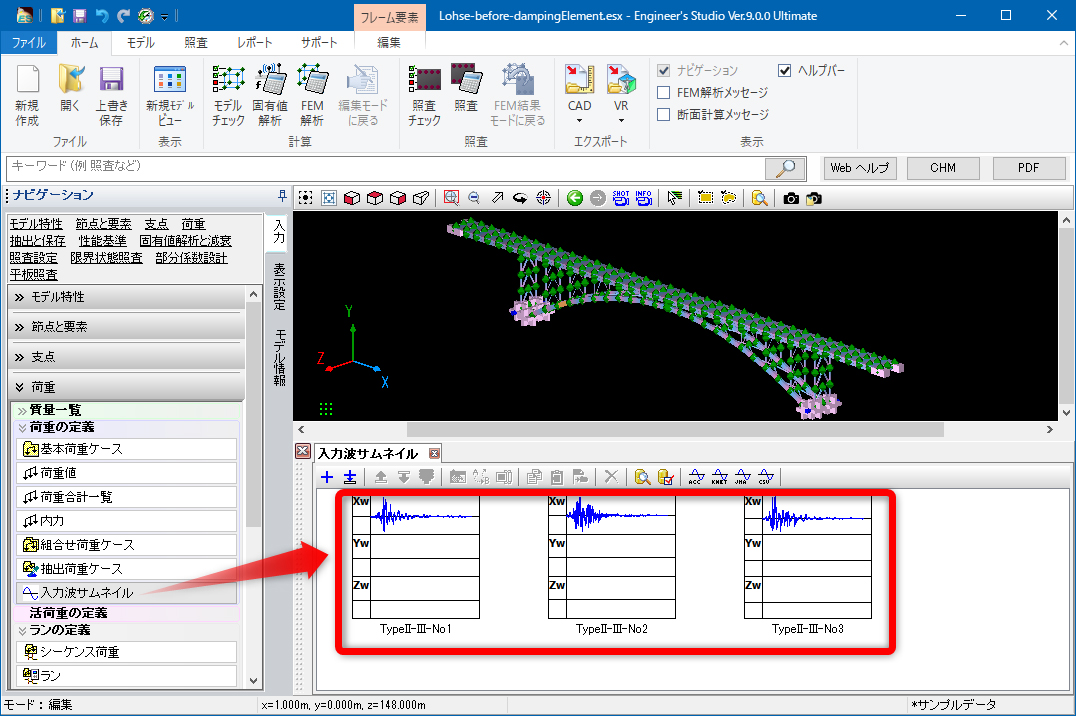Click the CSV wave import icon
This screenshot has width=1076, height=716.
(766, 477)
